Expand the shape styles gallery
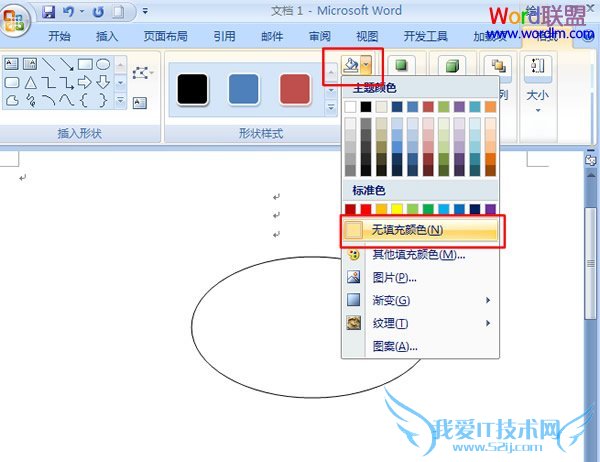Viewport: 600px width, 462px height. [331, 108]
